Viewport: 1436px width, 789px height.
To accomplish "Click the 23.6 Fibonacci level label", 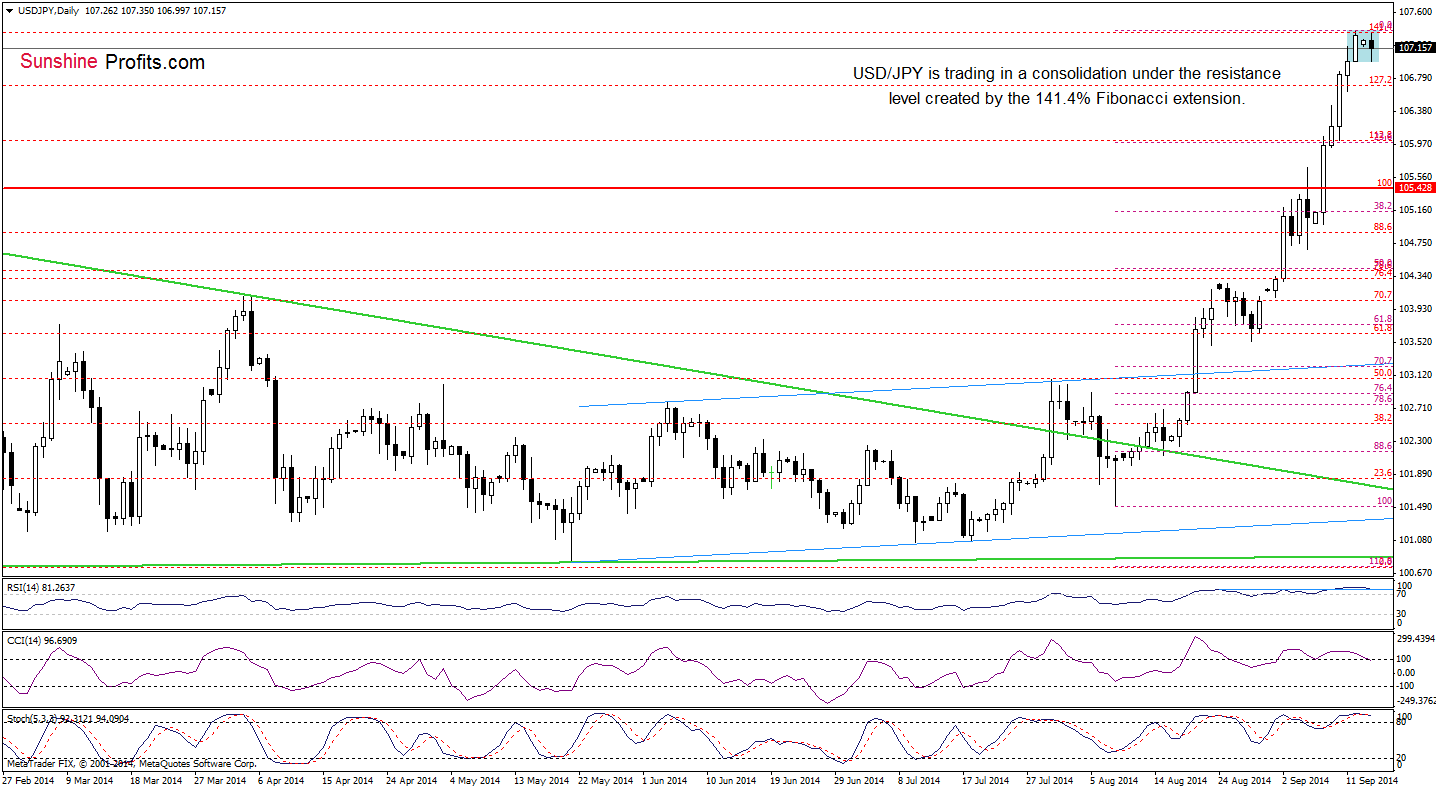I will pyautogui.click(x=1383, y=473).
